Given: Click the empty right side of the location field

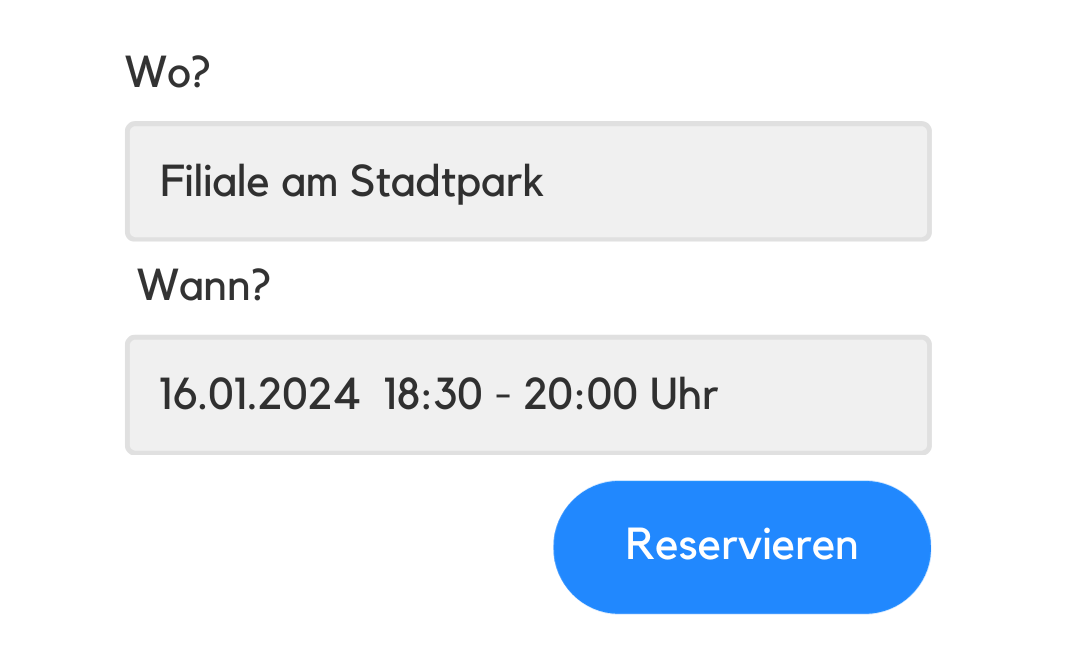Looking at the screenshot, I should pyautogui.click(x=737, y=181).
